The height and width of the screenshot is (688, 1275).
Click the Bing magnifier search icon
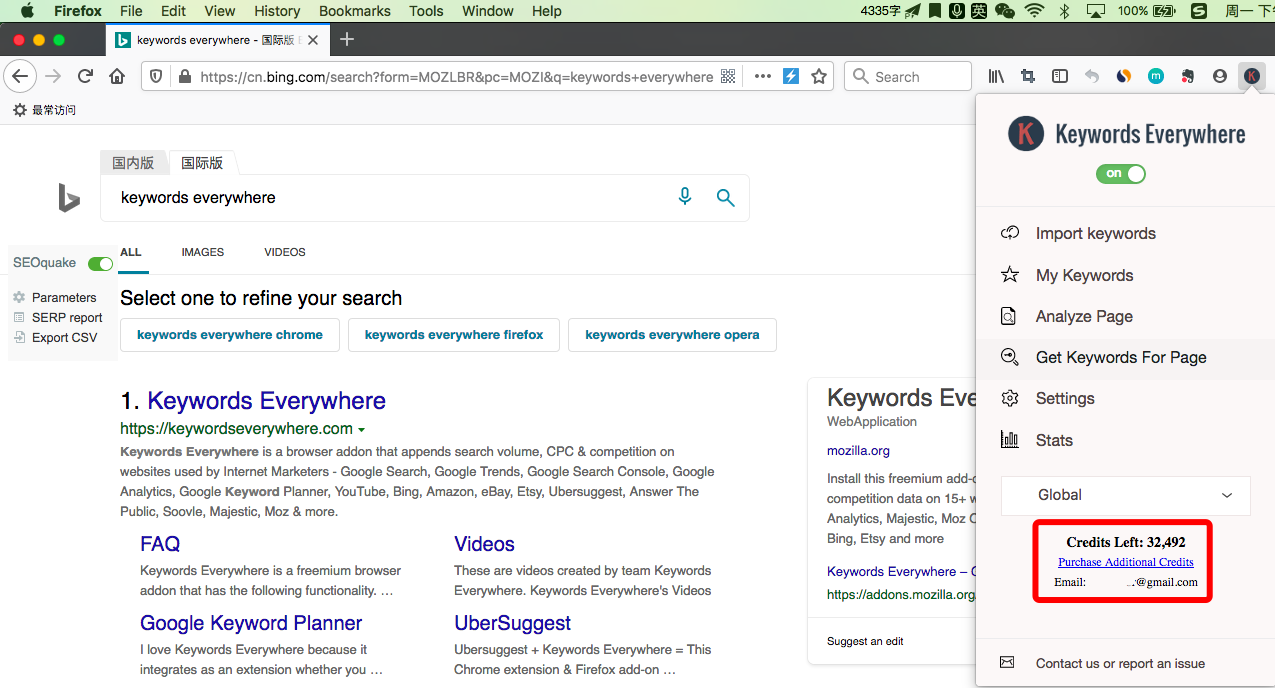726,198
